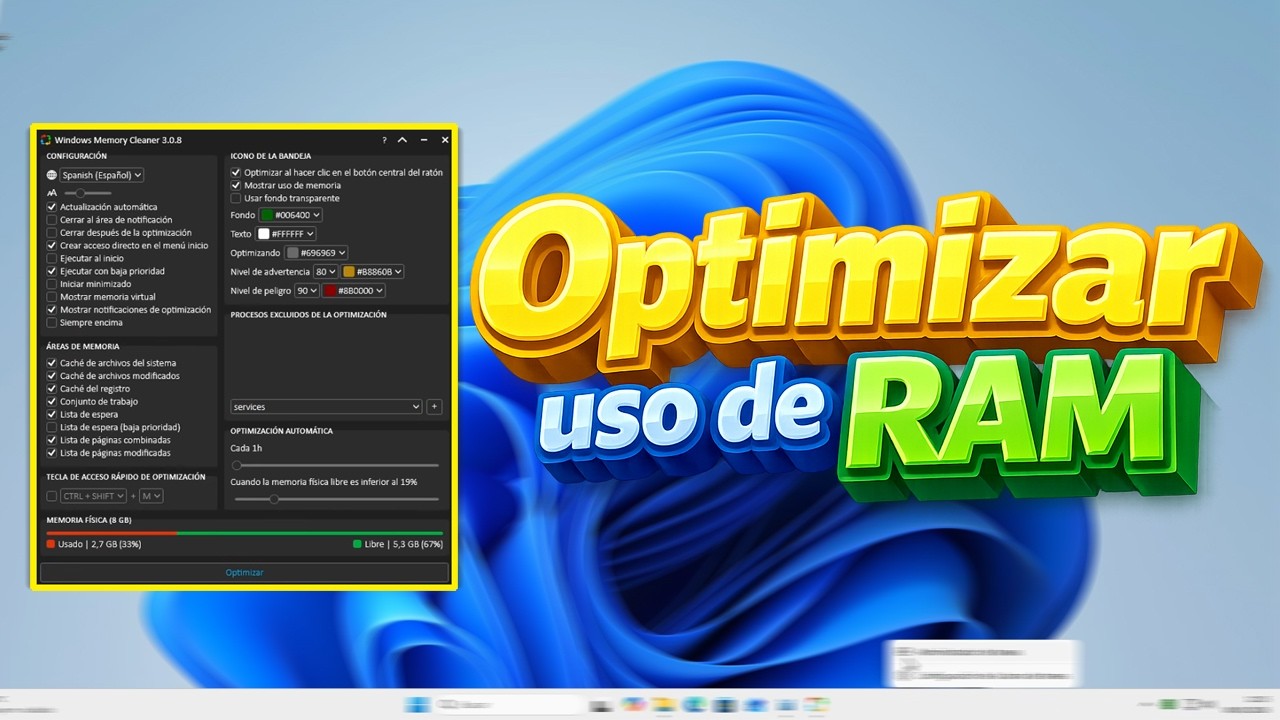Click the font size AA icon
The image size is (1280, 720).
pyautogui.click(x=52, y=192)
